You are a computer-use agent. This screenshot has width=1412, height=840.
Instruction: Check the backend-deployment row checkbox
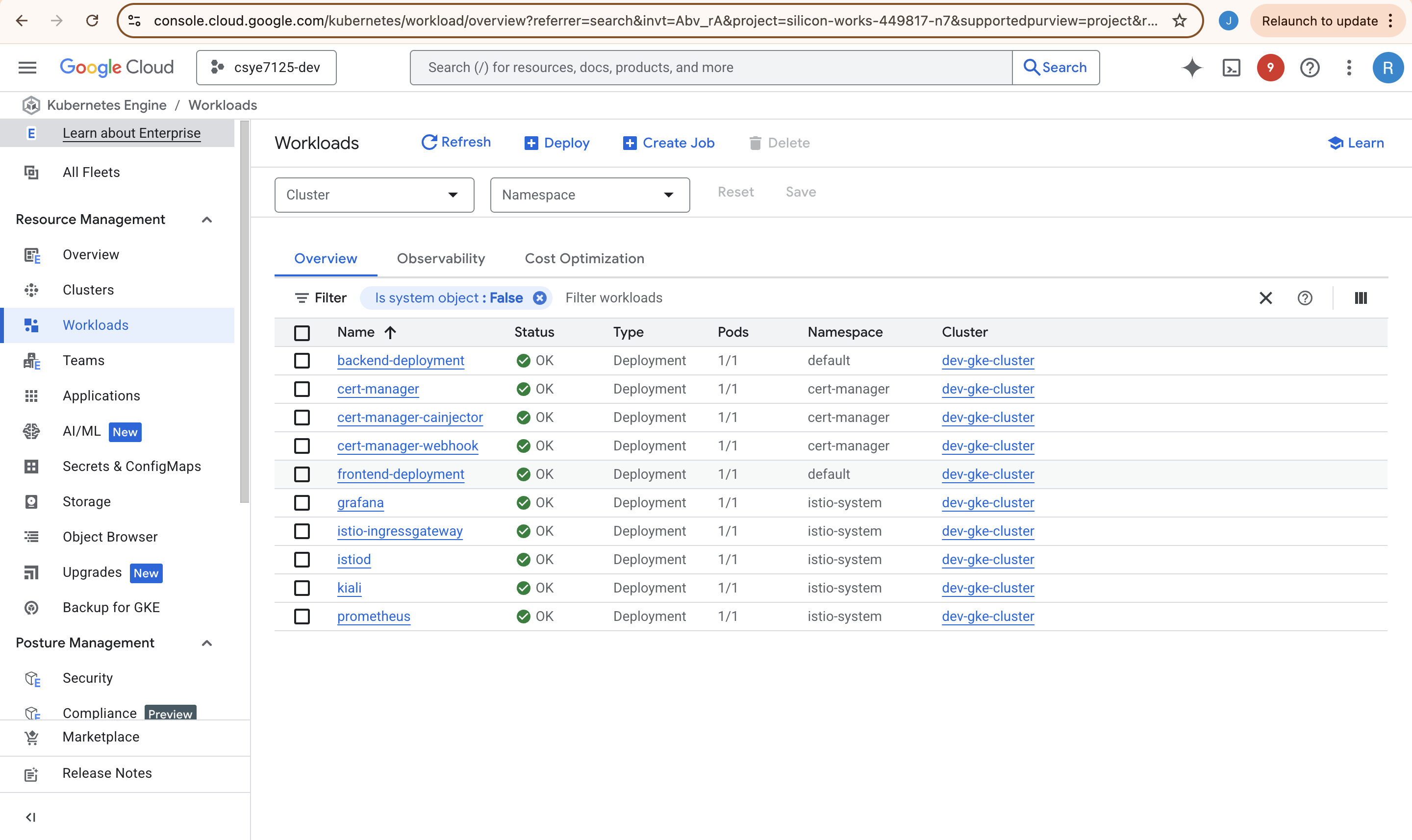pos(302,361)
